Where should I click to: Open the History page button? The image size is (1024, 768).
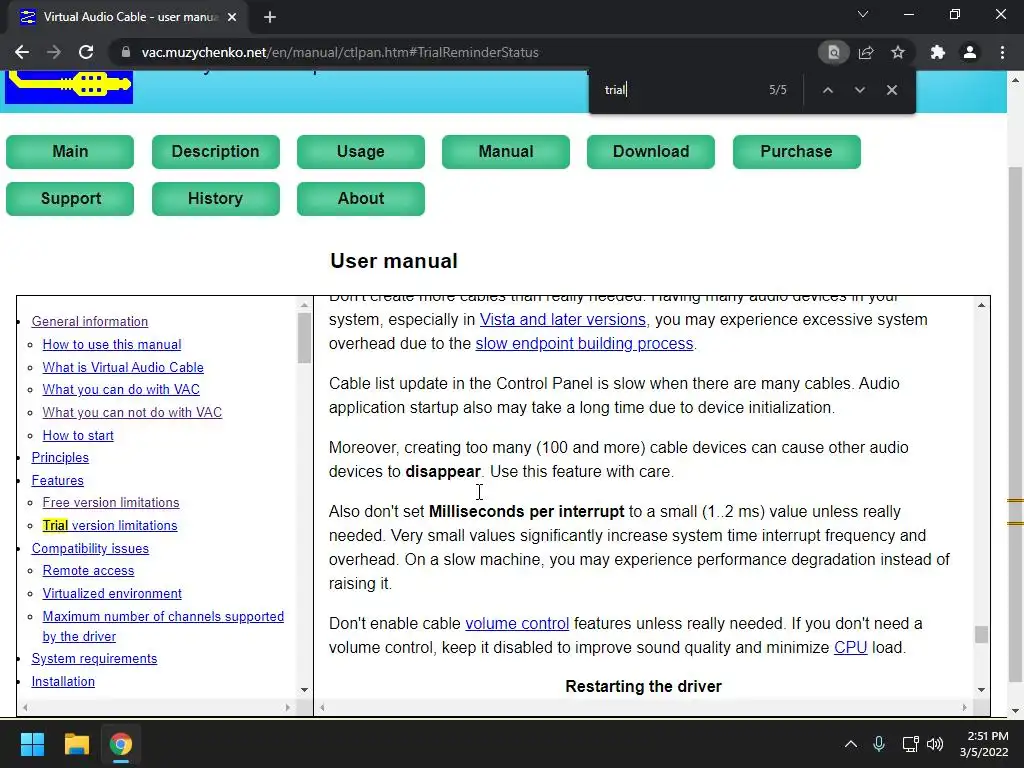coord(216,199)
